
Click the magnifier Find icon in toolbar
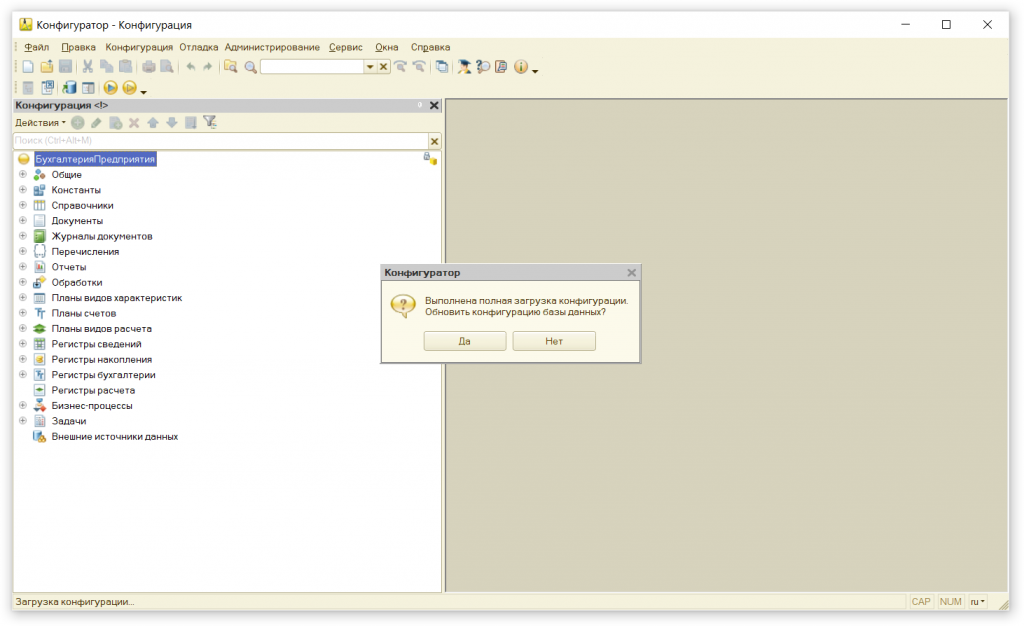click(250, 67)
